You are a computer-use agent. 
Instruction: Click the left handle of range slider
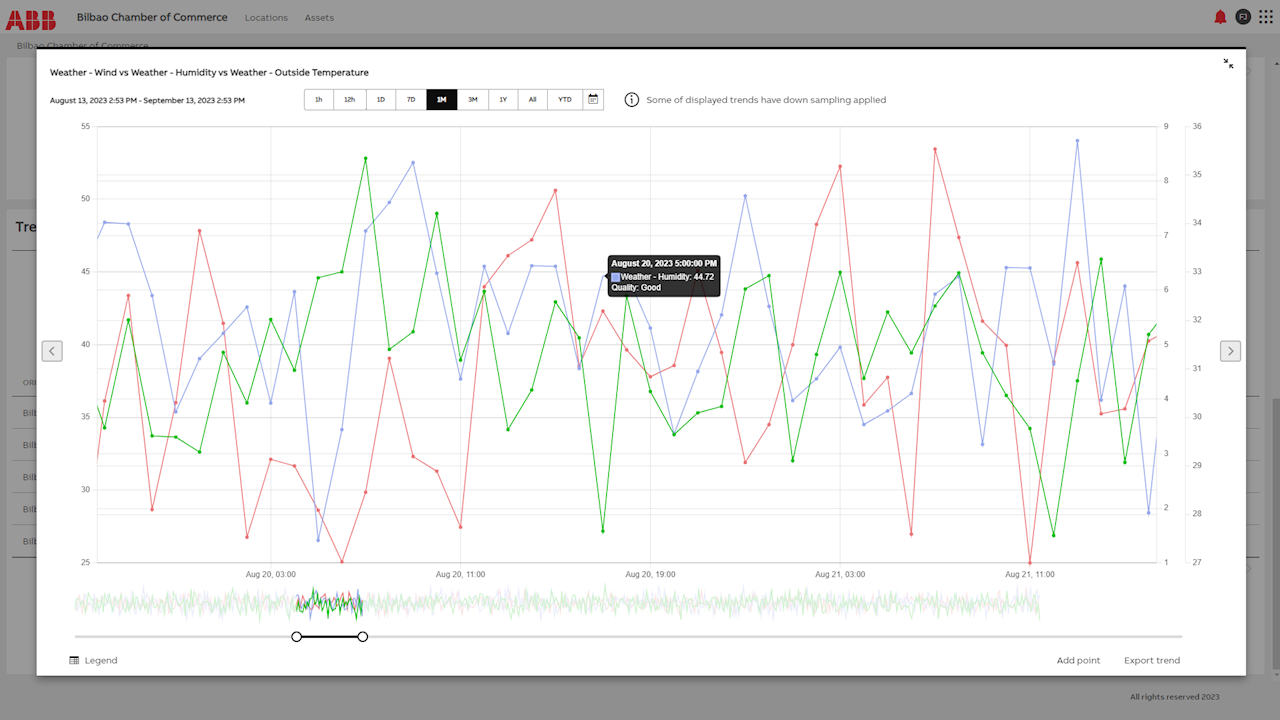click(296, 637)
